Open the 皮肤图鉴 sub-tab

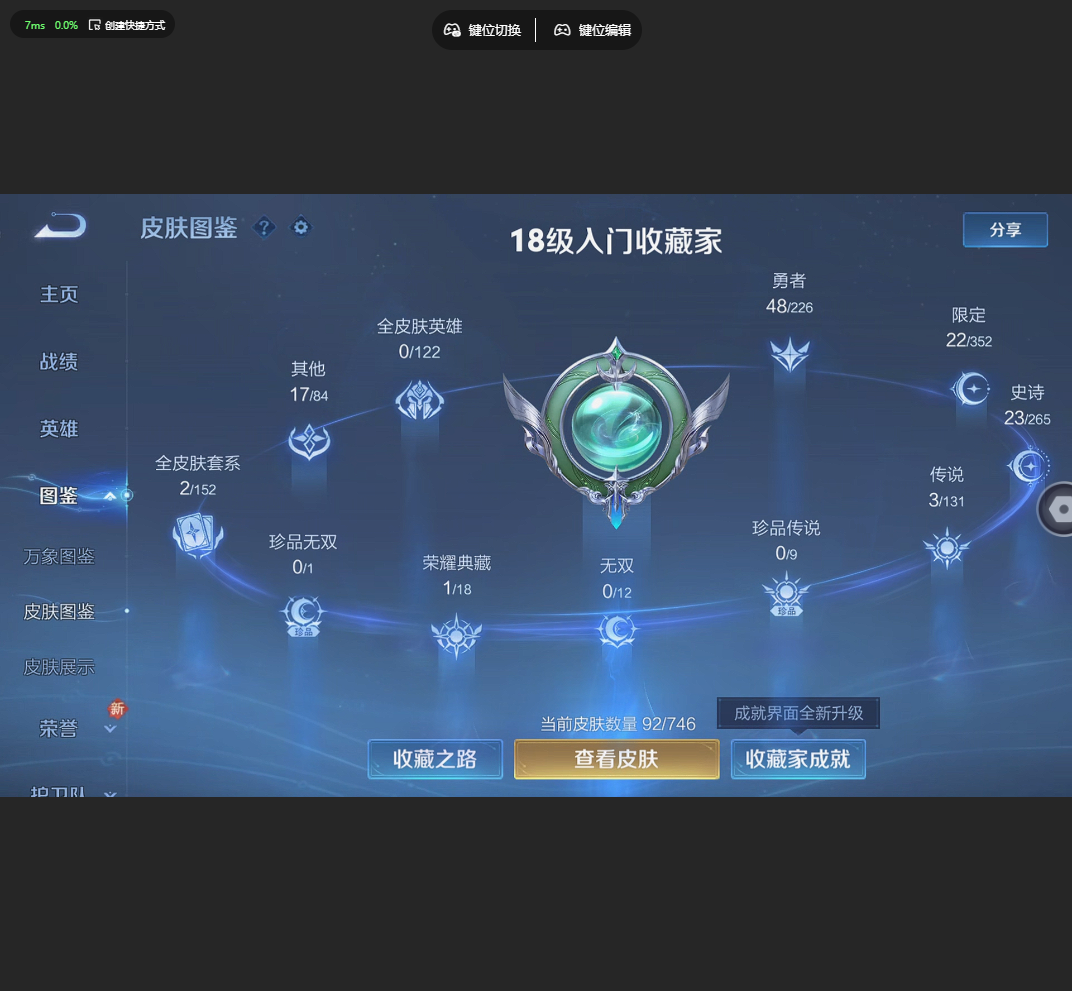tap(59, 611)
